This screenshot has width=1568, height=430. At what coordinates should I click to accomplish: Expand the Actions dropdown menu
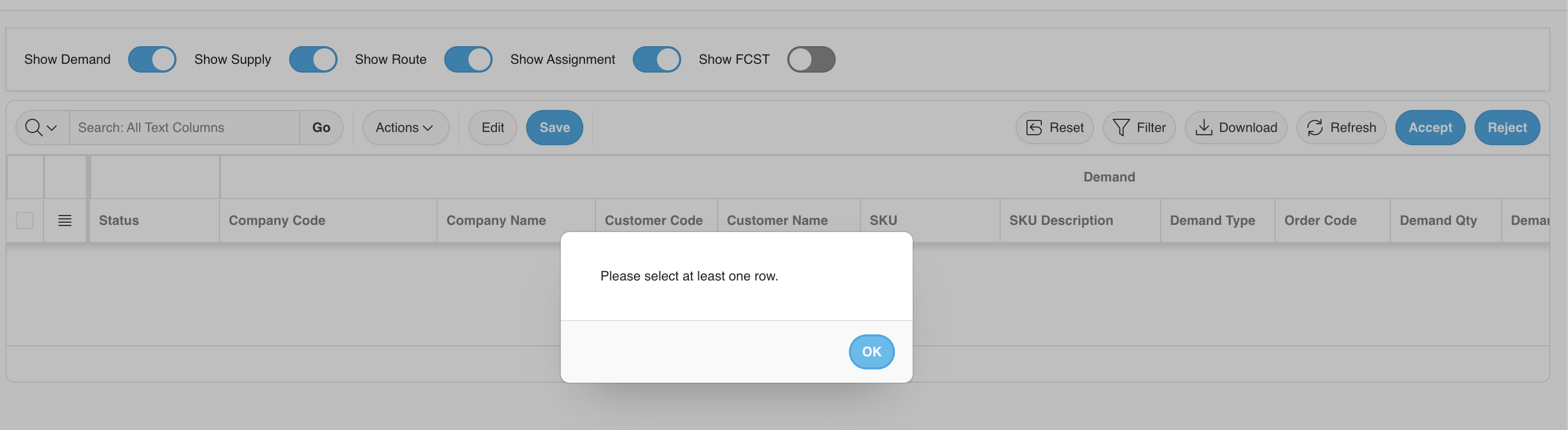[405, 127]
